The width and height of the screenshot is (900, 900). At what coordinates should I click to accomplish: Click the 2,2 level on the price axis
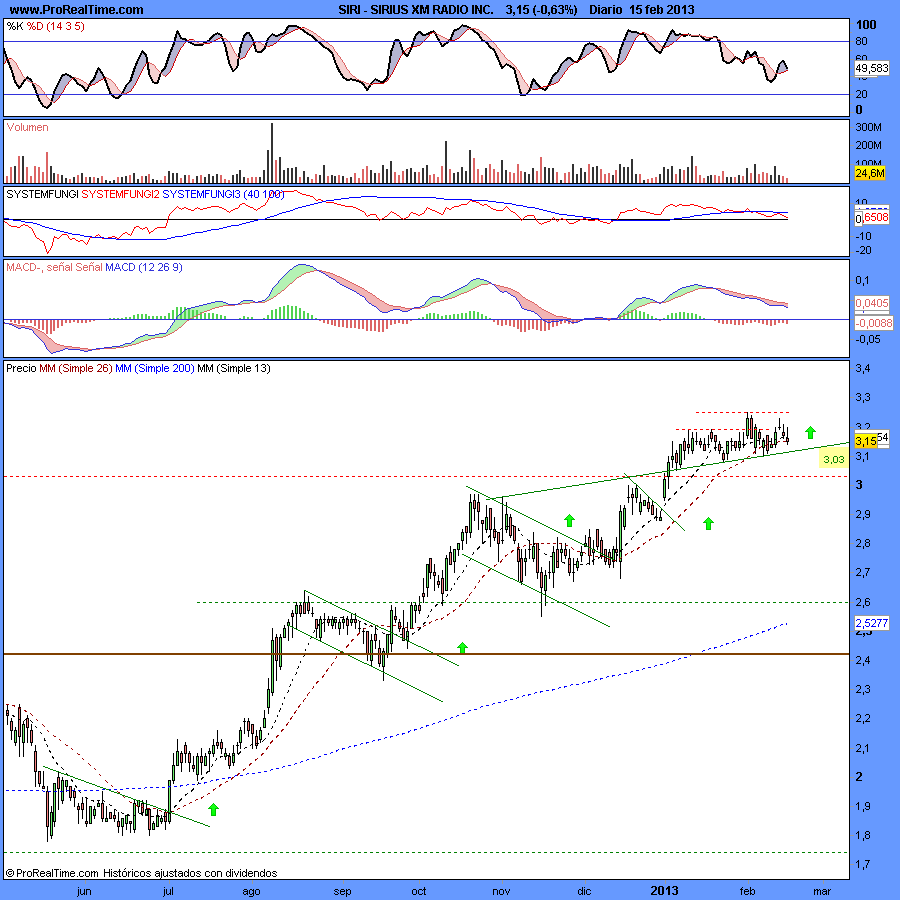coord(863,719)
